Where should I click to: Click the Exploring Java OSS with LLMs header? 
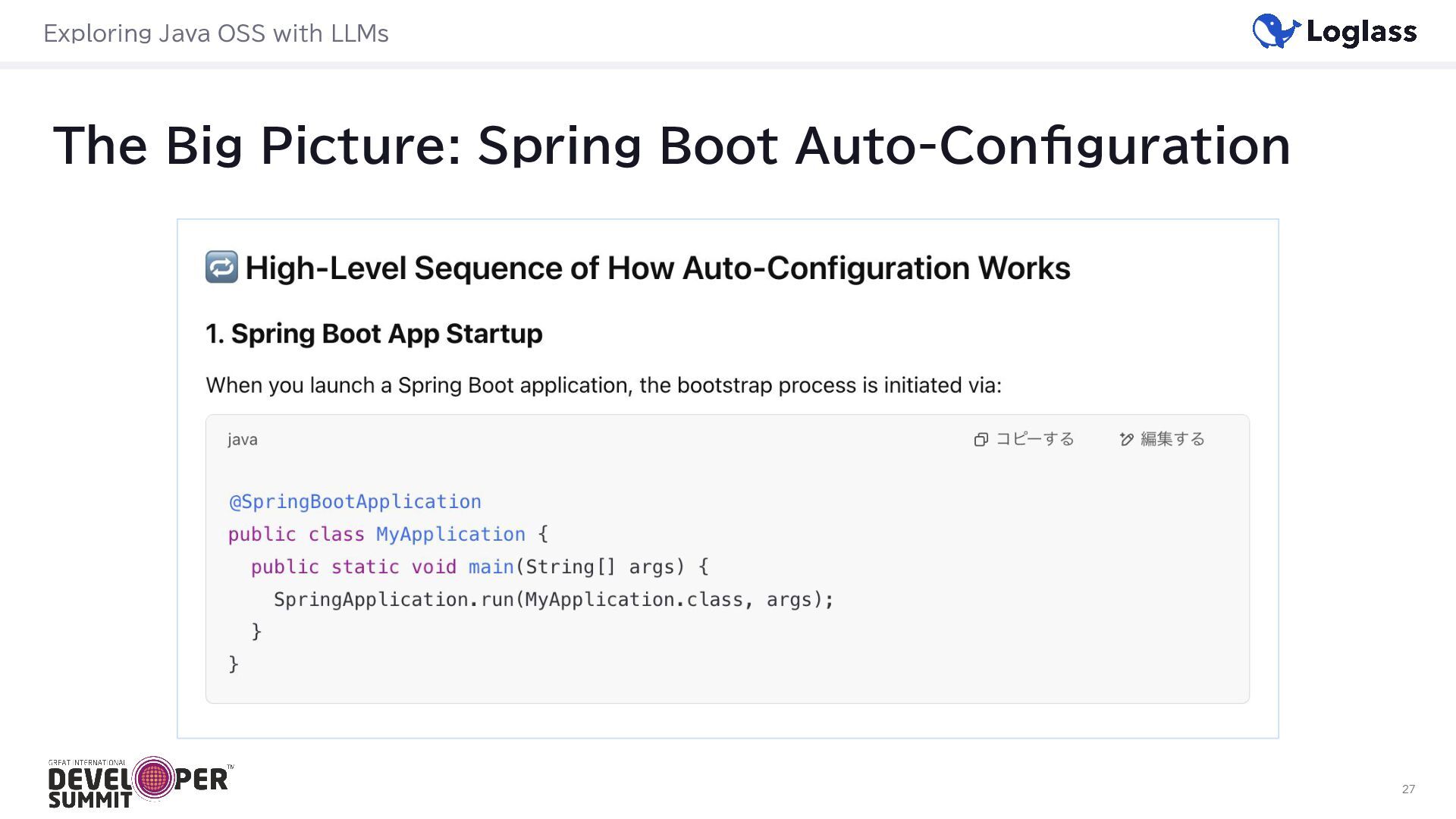(216, 33)
